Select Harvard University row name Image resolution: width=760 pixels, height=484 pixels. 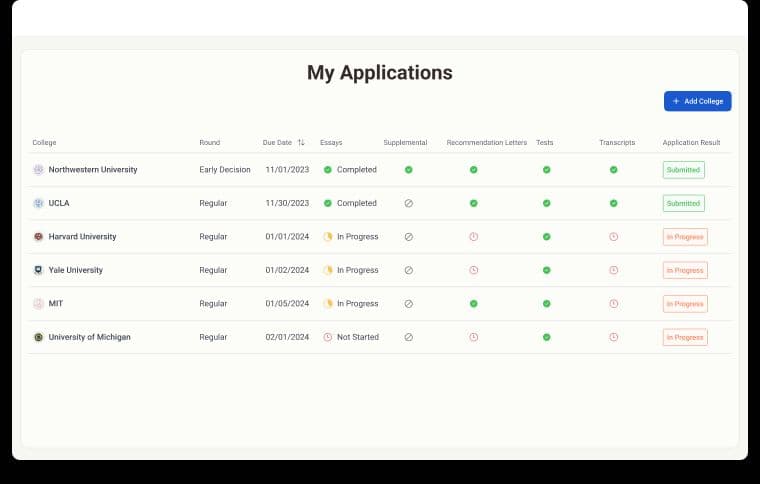pyautogui.click(x=82, y=236)
